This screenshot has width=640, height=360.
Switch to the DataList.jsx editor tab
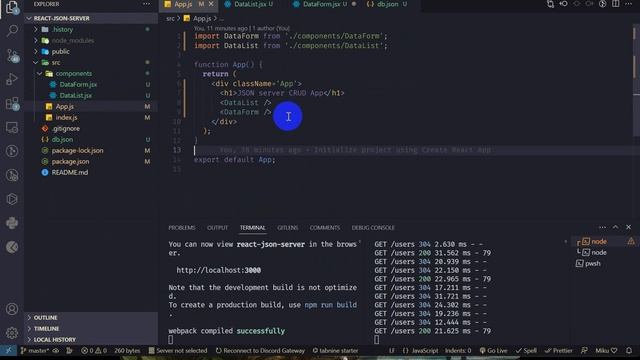click(x=249, y=4)
